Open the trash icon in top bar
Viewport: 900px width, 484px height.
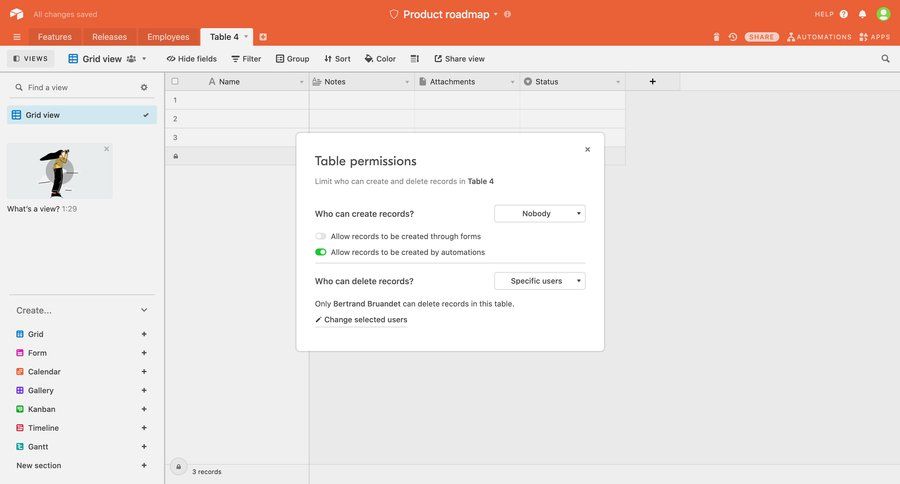tap(716, 37)
